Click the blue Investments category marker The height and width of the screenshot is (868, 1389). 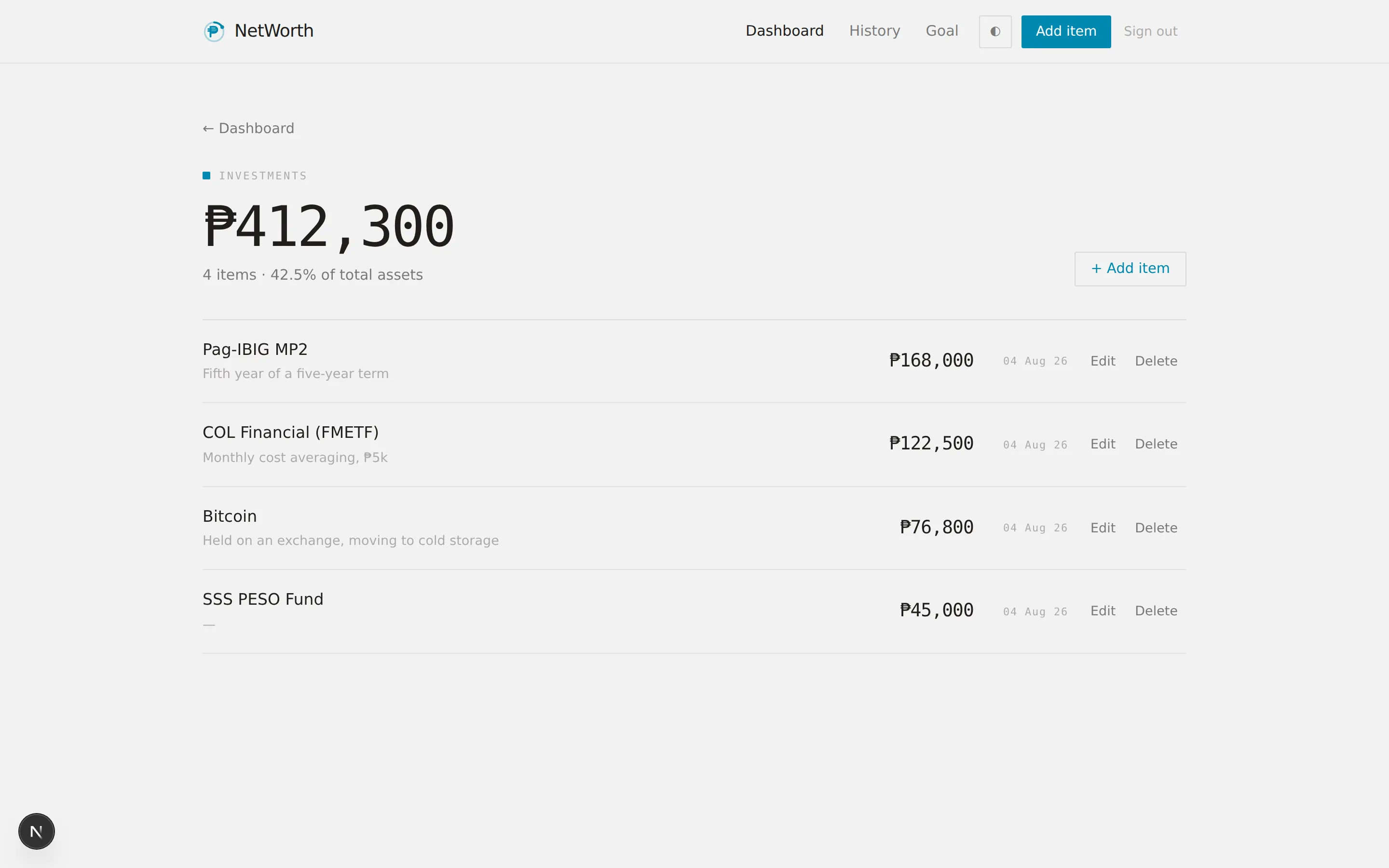click(x=206, y=176)
